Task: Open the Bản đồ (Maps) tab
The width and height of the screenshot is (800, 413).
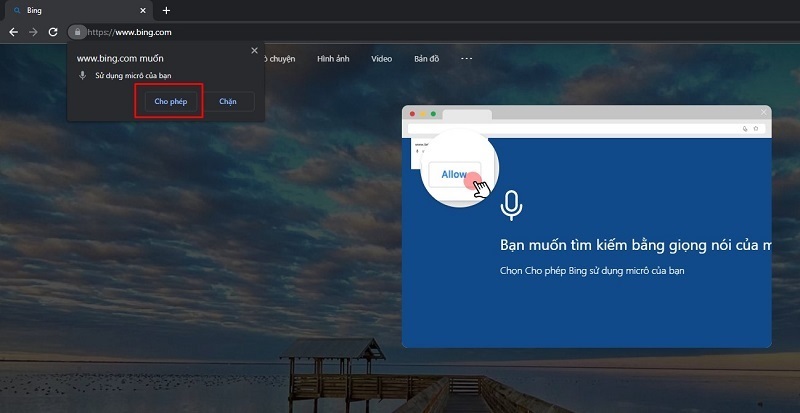Action: coord(427,59)
